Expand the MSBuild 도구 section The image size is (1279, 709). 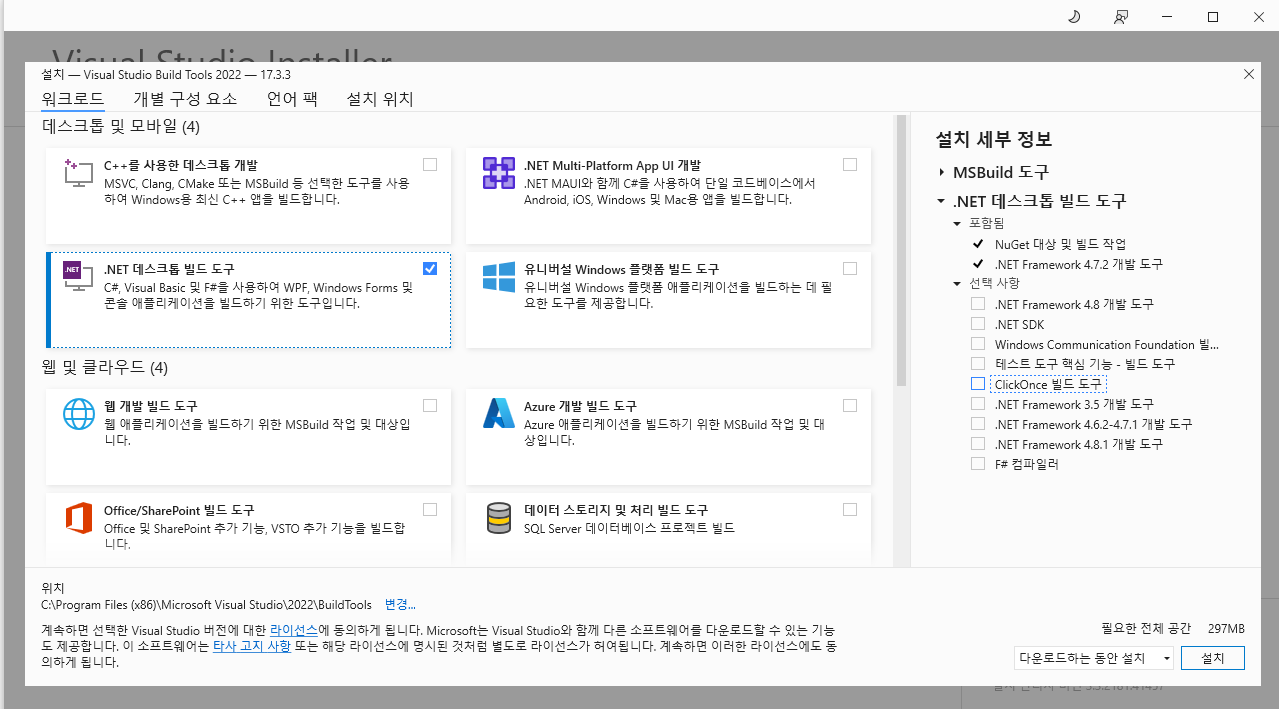click(941, 172)
